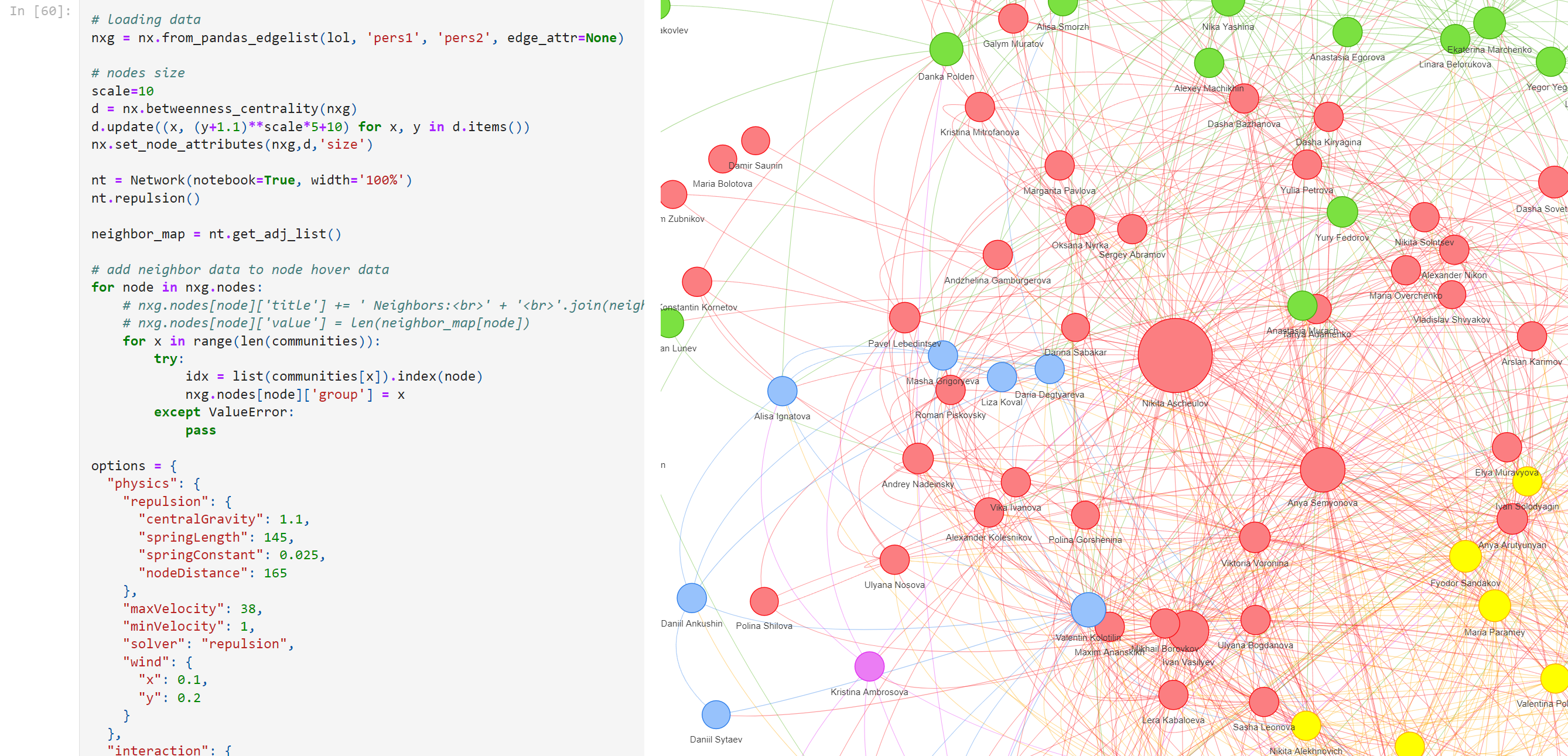Select the red Maria Bolotova node
The height and width of the screenshot is (756, 1568).
point(723,159)
